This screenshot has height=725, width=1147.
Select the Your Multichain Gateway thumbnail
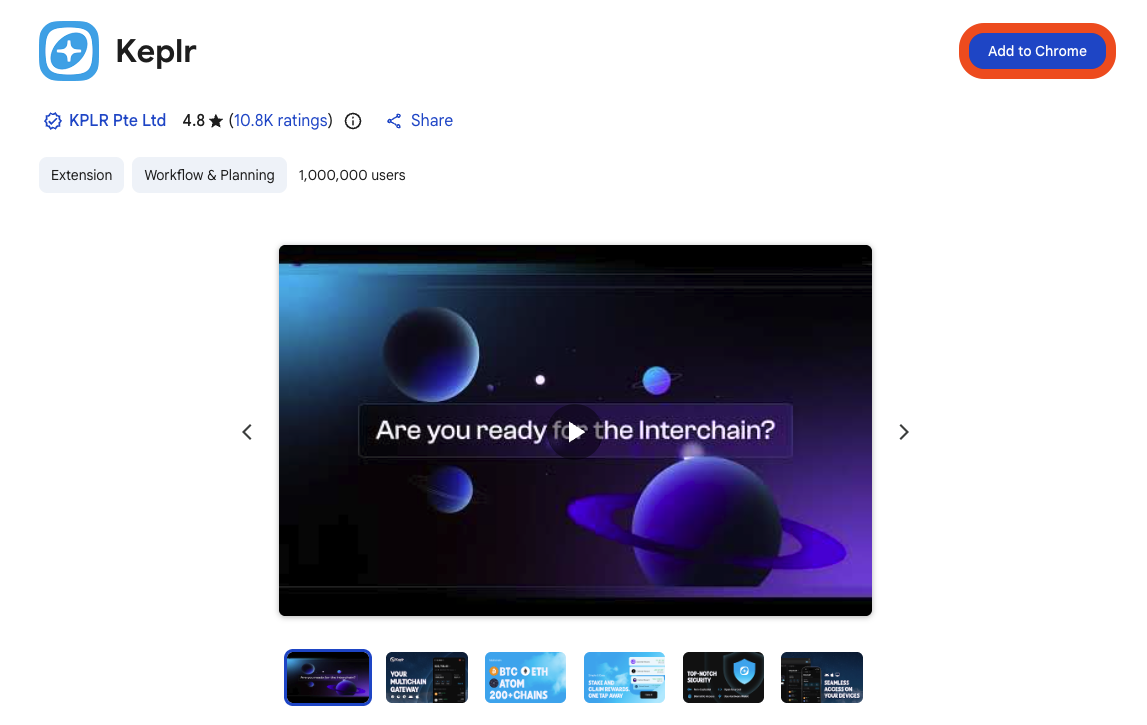click(426, 677)
